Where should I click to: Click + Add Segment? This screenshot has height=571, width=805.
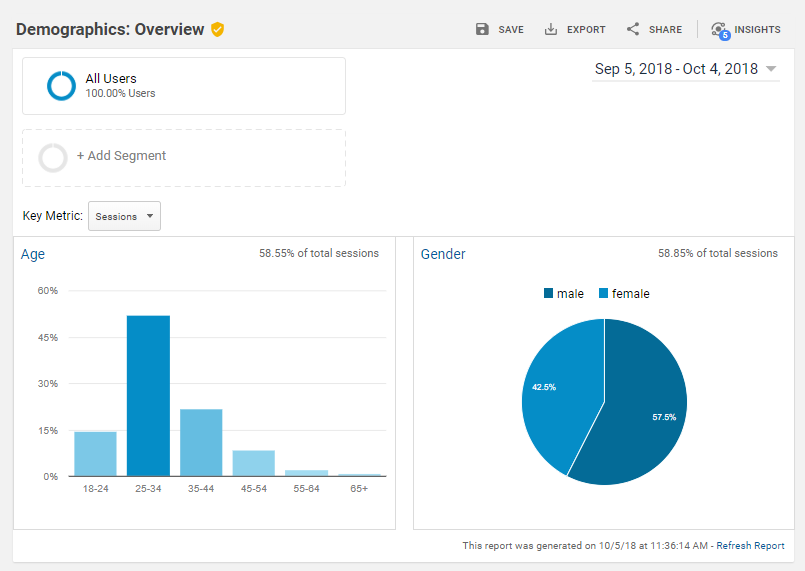pyautogui.click(x=121, y=156)
